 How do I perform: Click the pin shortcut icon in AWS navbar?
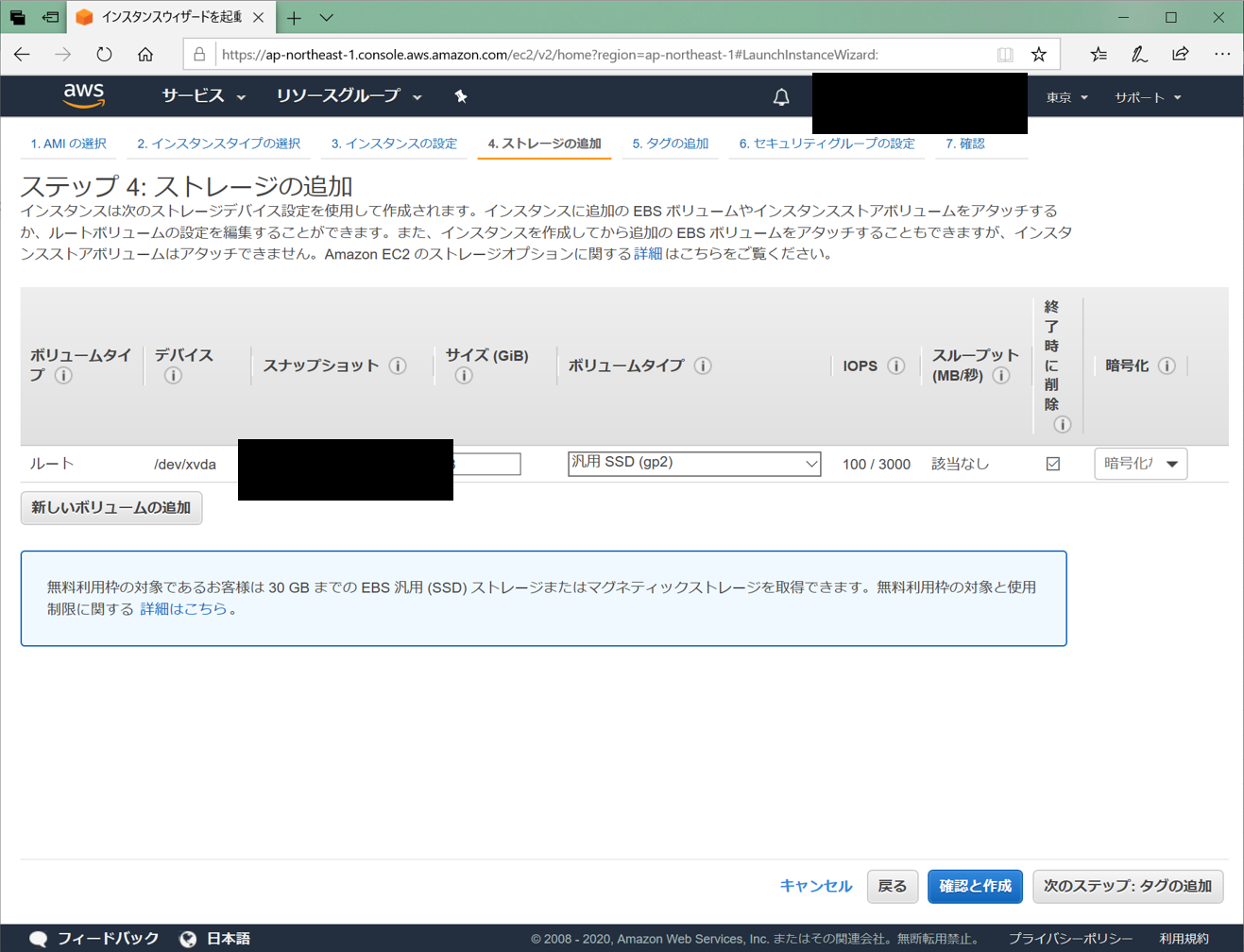(x=461, y=96)
